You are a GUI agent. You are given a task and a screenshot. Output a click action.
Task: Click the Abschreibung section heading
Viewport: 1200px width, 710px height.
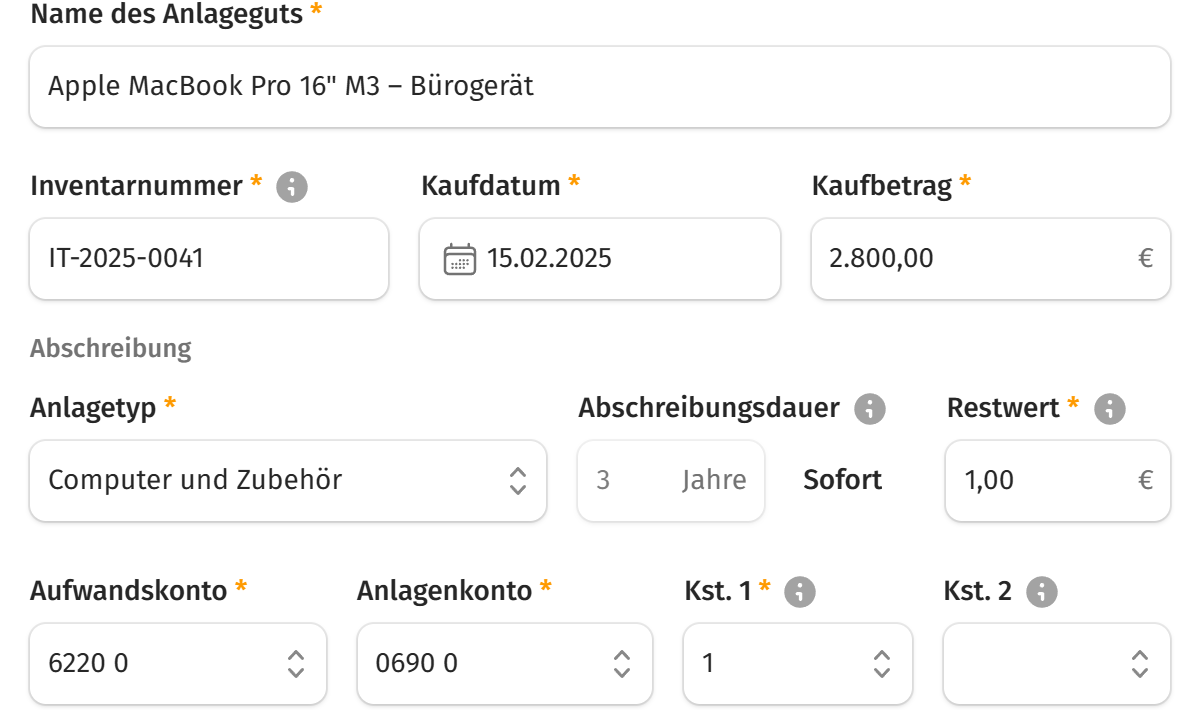112,347
